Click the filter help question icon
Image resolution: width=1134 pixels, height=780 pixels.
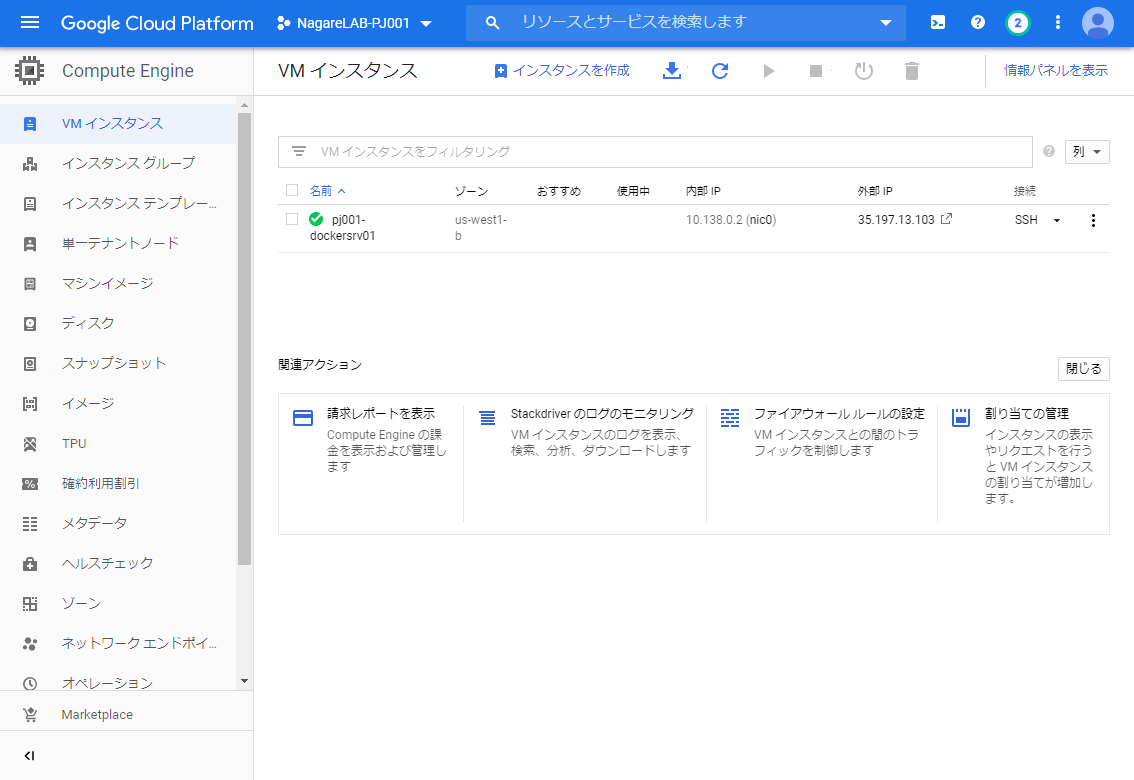coord(1049,151)
